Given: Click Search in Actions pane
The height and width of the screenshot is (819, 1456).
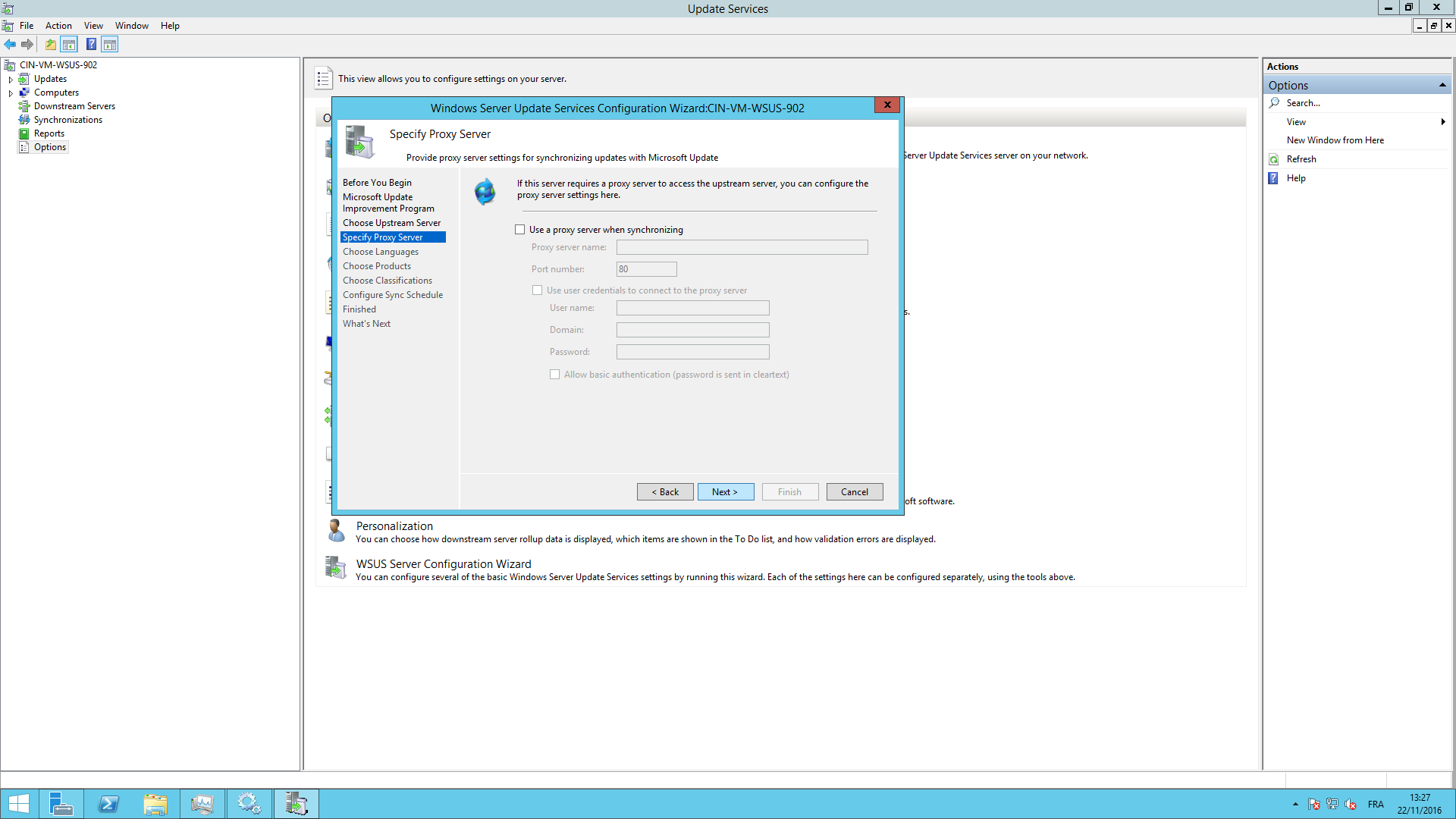Looking at the screenshot, I should (1303, 103).
